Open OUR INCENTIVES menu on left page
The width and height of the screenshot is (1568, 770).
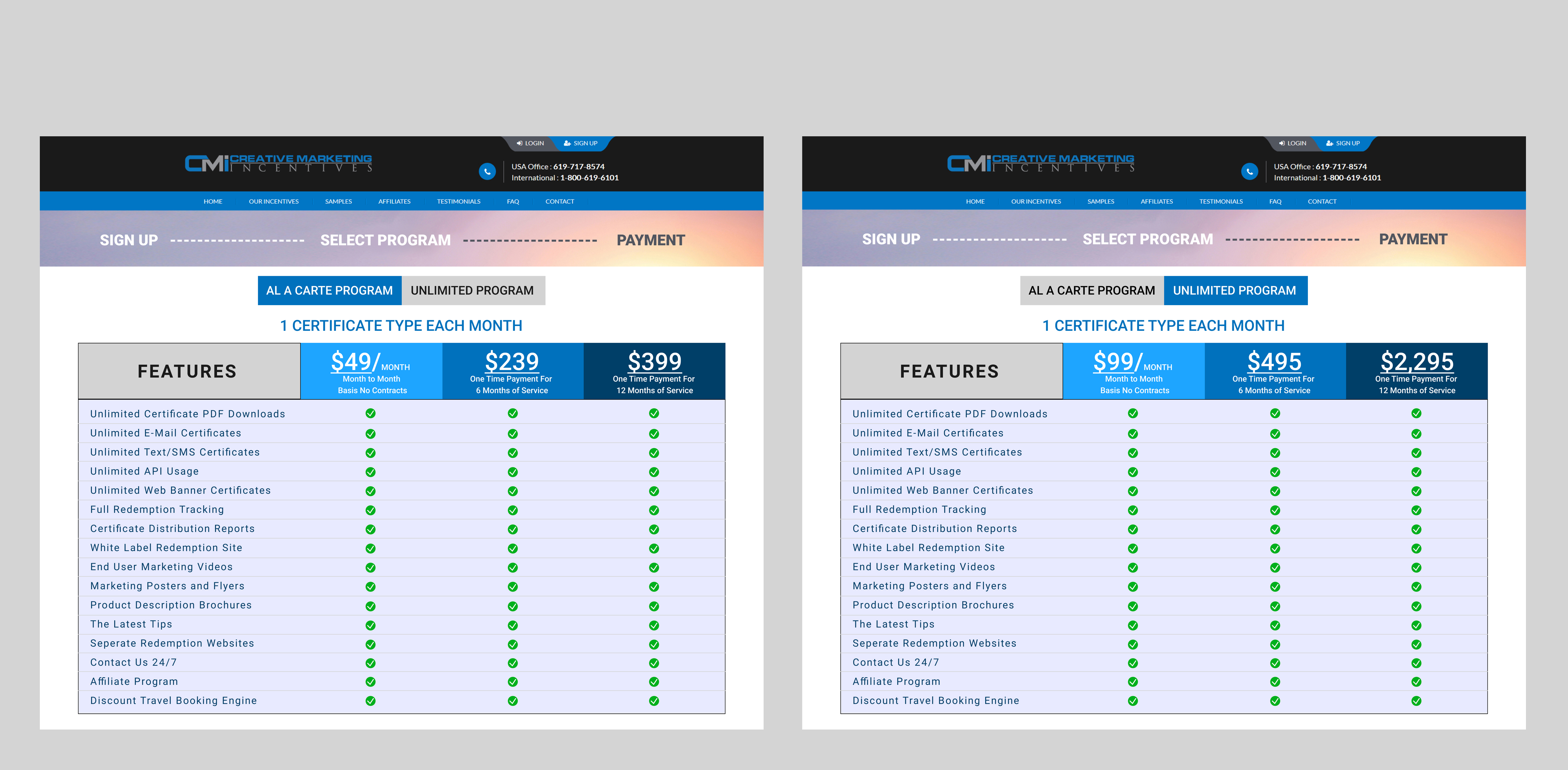tap(273, 202)
